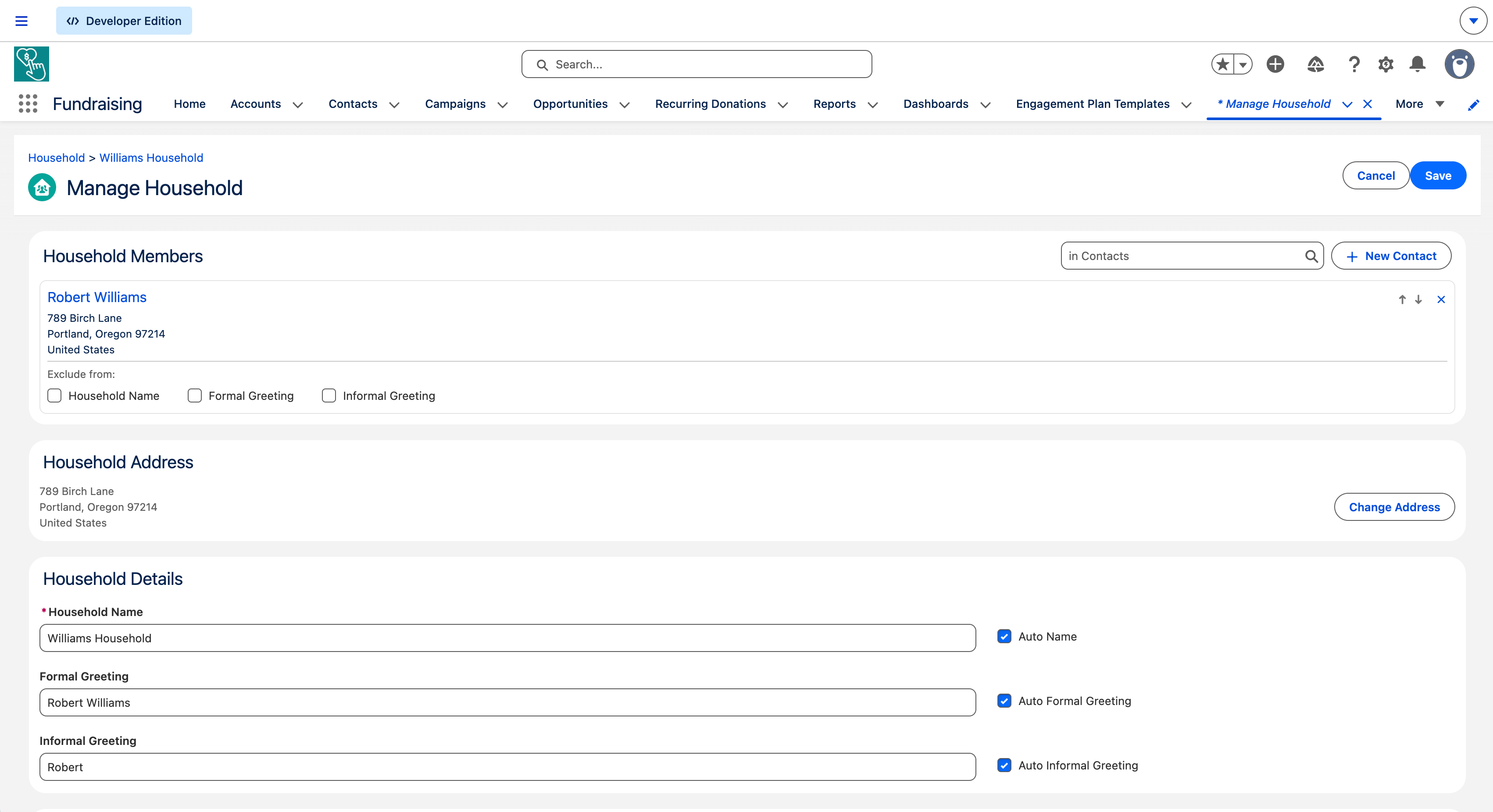Switch to the Home tab
Screen dimensions: 1493x812
pyautogui.click(x=189, y=104)
